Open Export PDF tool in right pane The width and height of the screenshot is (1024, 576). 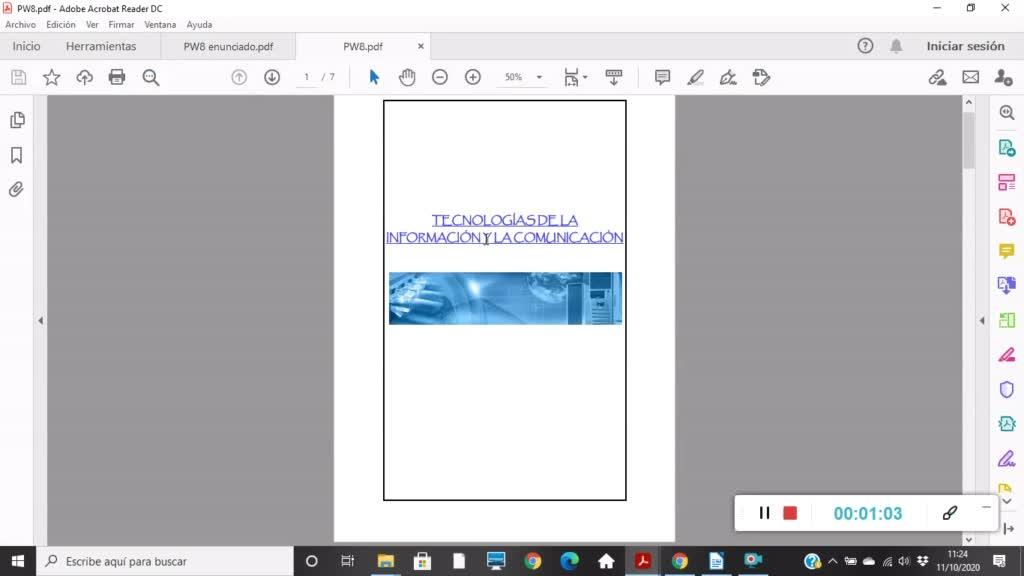click(1006, 148)
